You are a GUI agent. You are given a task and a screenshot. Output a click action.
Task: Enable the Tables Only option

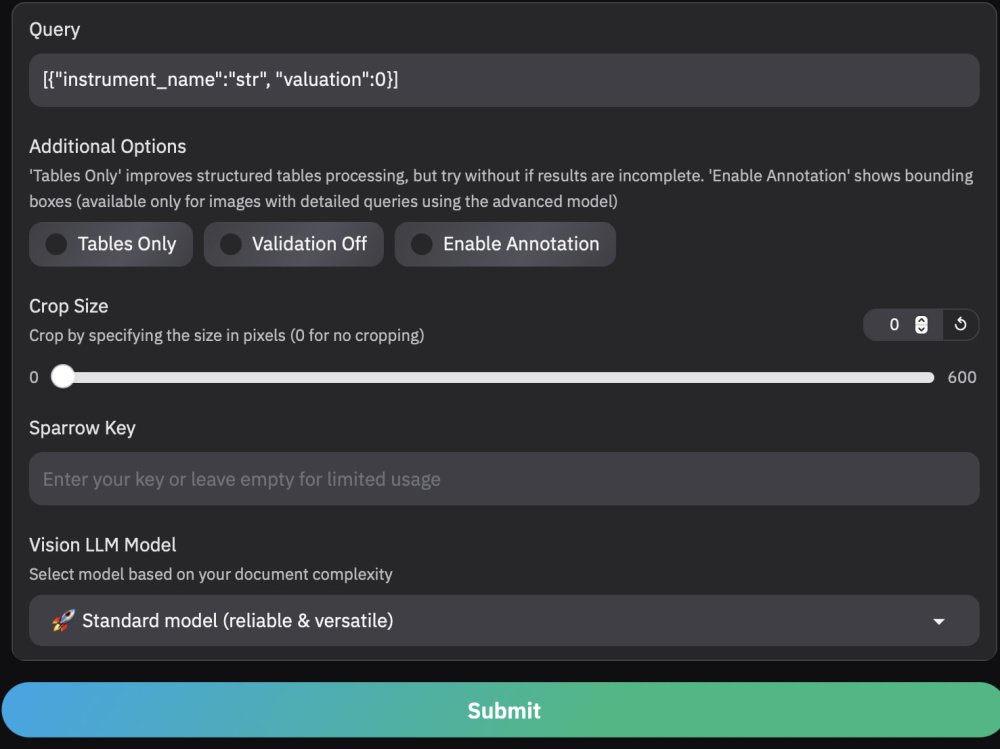[x=111, y=244]
